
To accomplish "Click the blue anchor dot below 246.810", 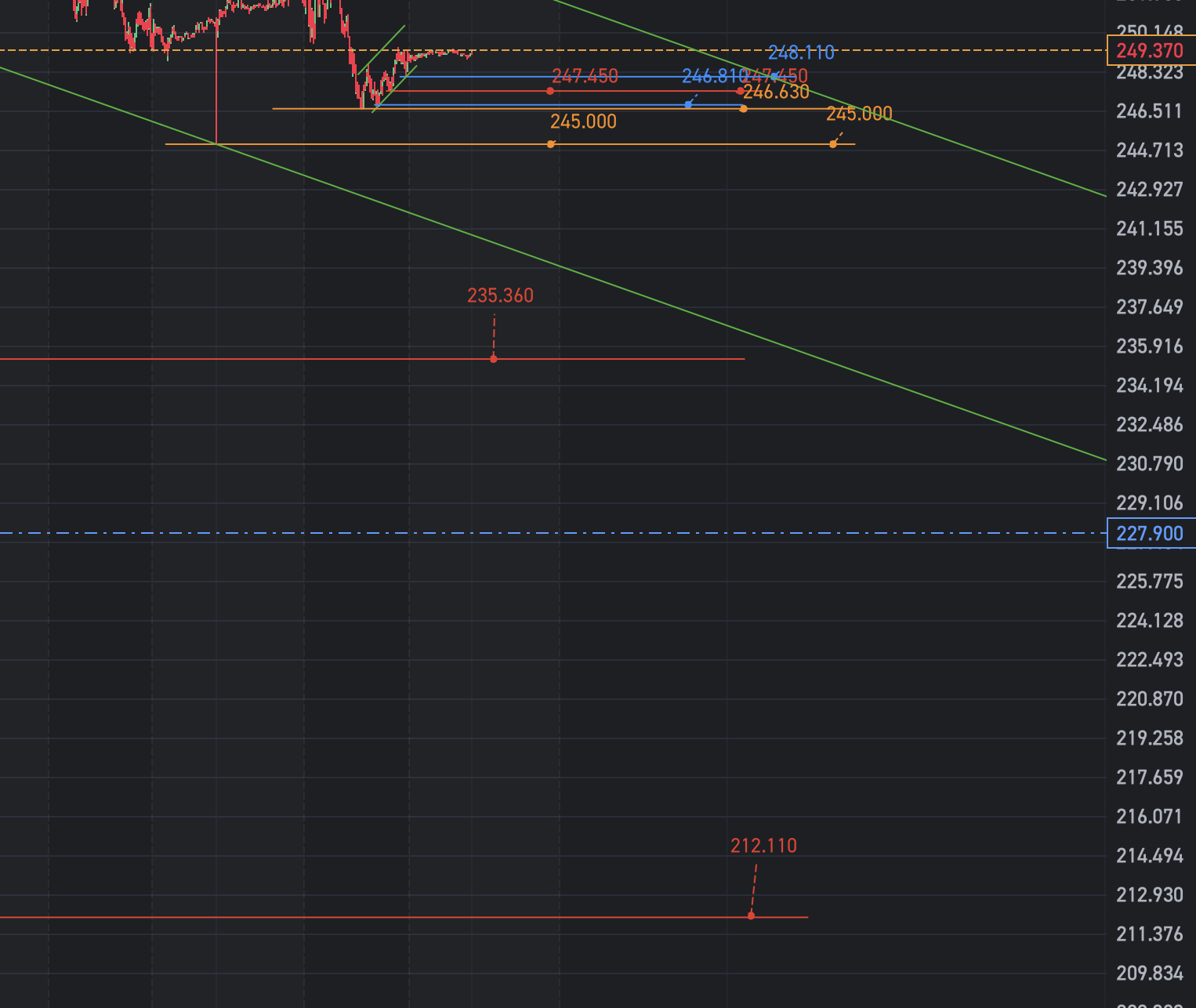I will pos(688,104).
